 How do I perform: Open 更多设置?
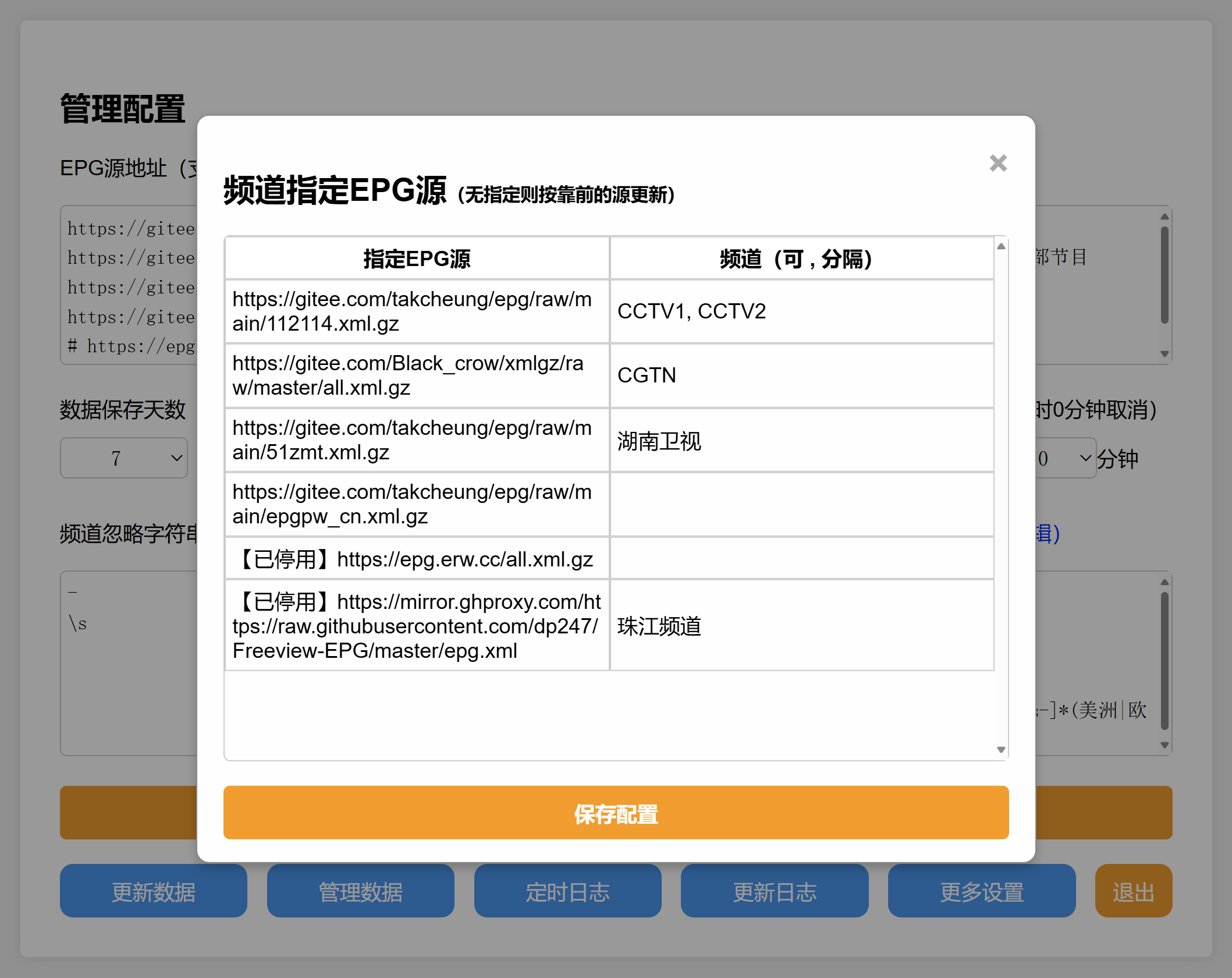tap(981, 891)
